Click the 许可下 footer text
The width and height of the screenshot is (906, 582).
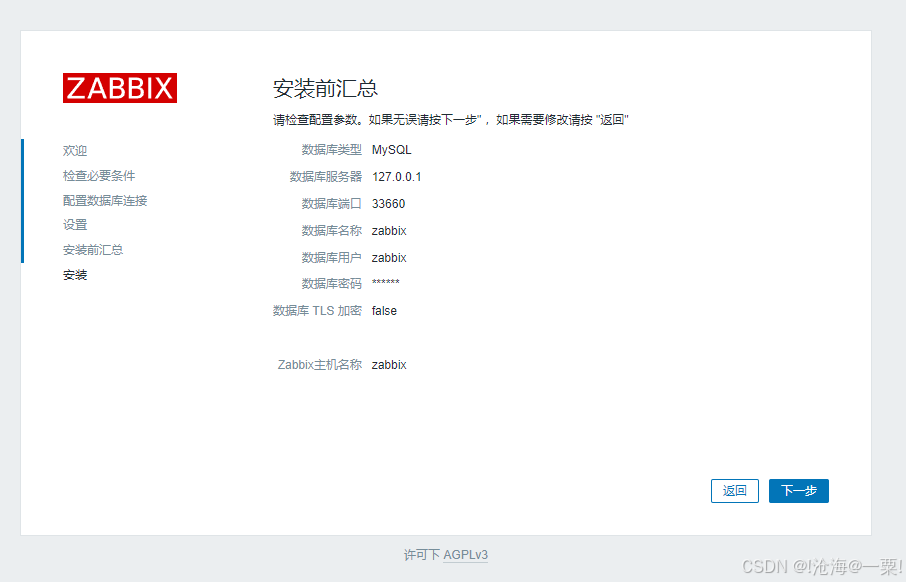pyautogui.click(x=421, y=555)
